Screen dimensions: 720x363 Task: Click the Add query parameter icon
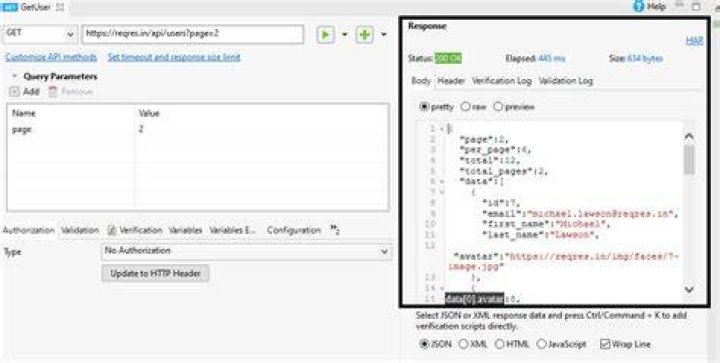(x=15, y=91)
